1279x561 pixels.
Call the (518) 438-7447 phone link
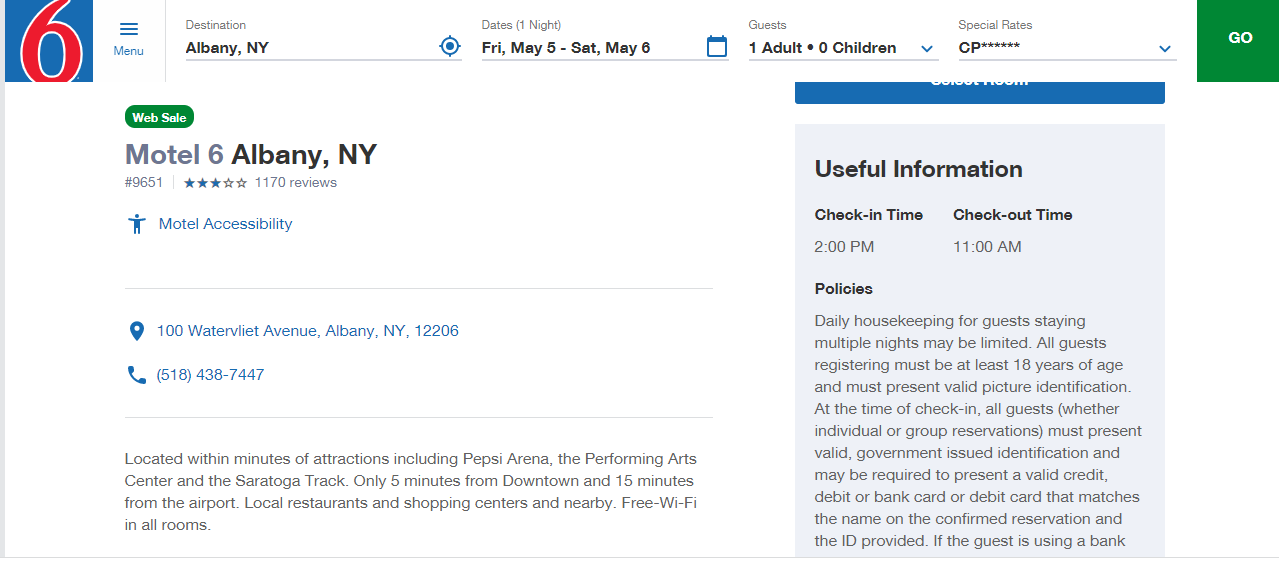click(210, 375)
